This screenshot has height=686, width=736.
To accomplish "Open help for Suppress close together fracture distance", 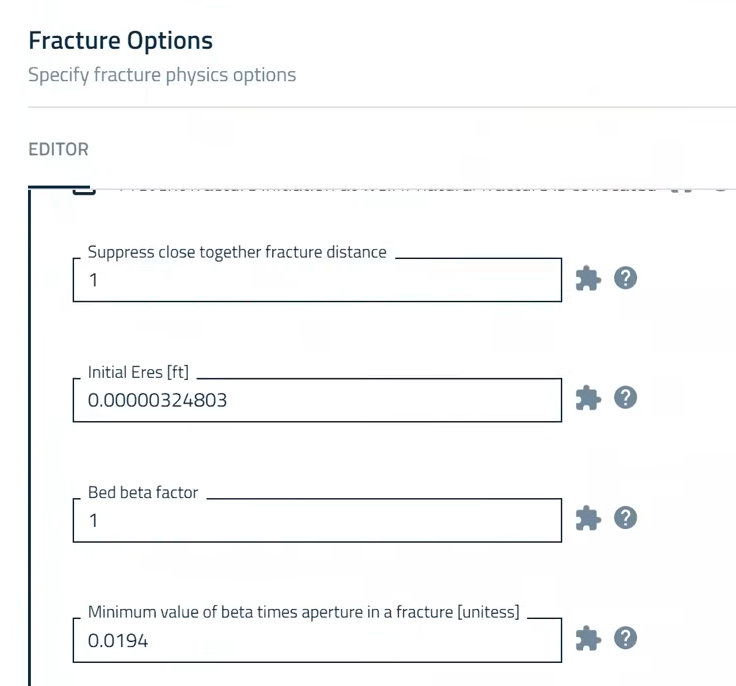I will 625,278.
